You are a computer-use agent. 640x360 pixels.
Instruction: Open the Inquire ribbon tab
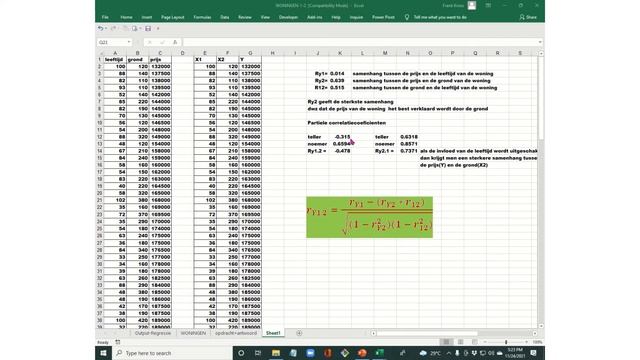(356, 17)
